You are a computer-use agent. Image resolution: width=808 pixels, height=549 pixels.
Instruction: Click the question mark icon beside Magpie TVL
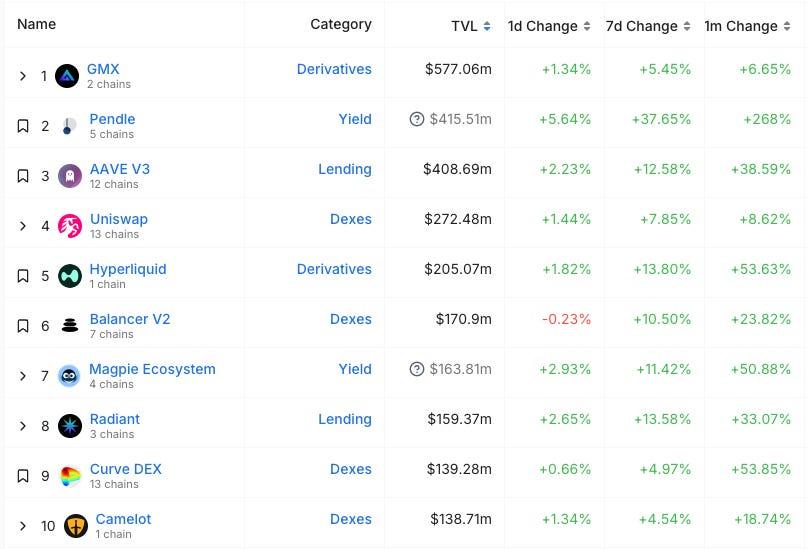(417, 369)
